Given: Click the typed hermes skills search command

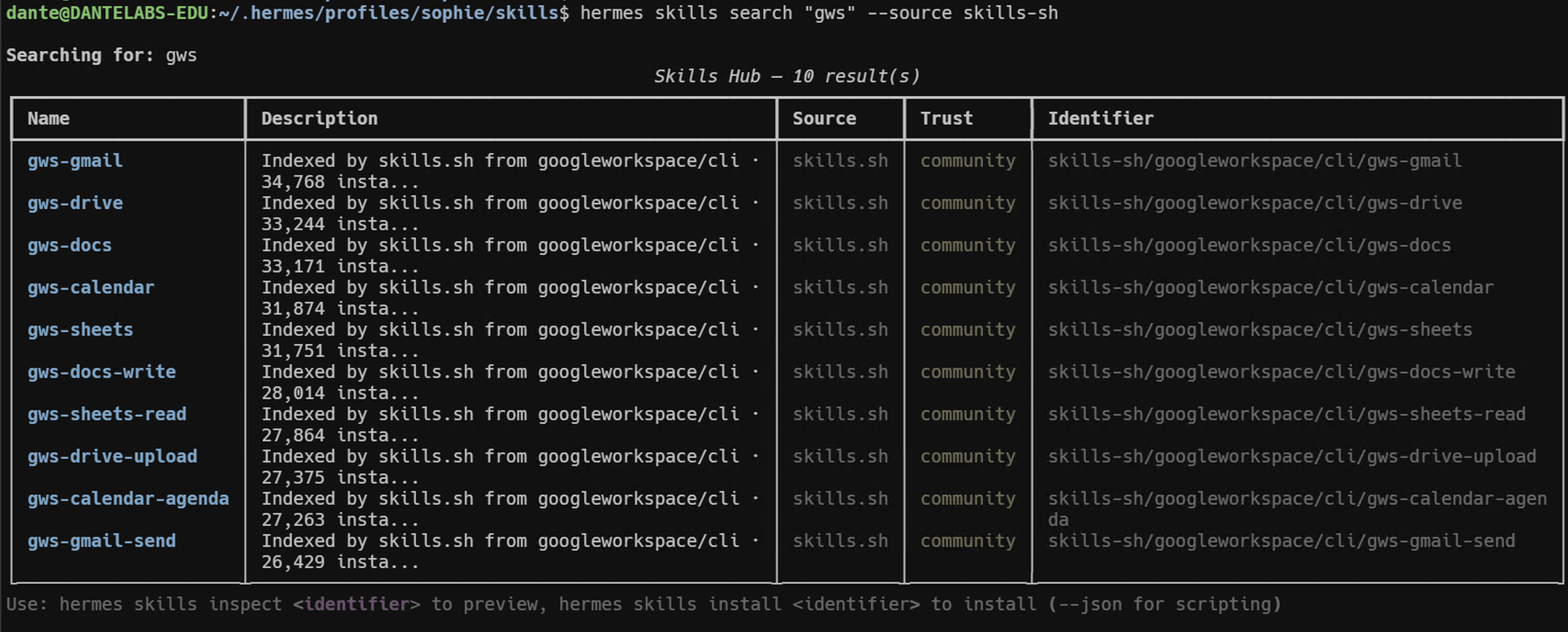Looking at the screenshot, I should pyautogui.click(x=818, y=13).
